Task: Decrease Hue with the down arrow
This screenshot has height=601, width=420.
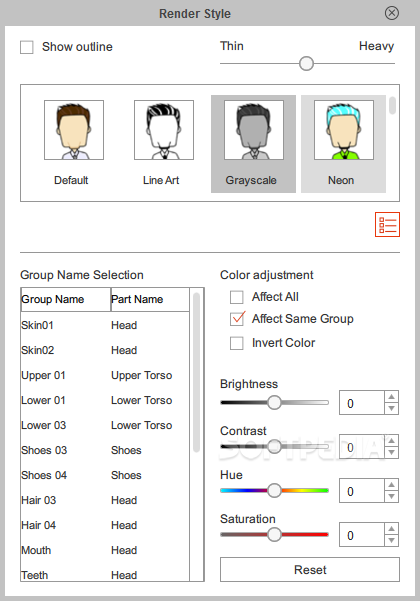Action: click(x=391, y=497)
